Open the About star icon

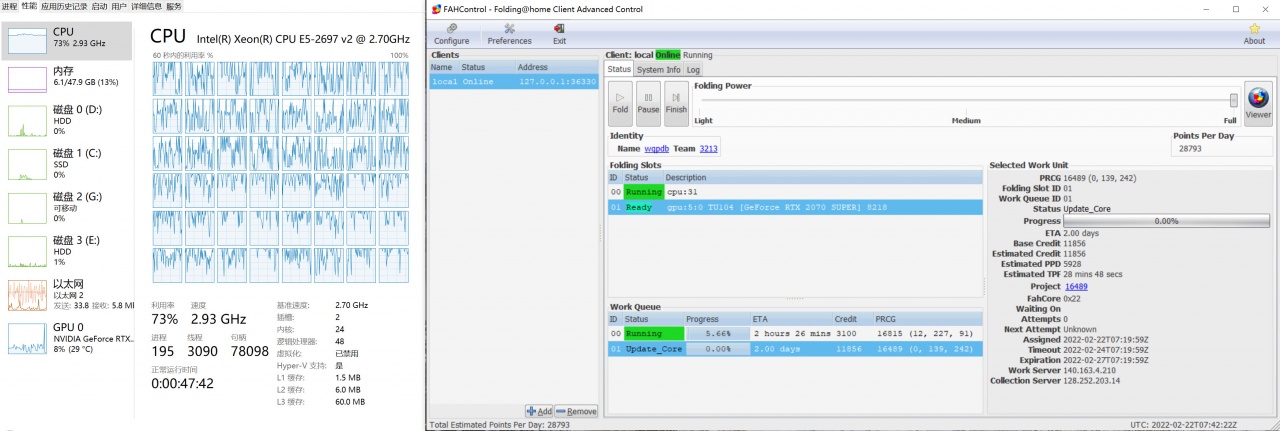[x=1254, y=34]
